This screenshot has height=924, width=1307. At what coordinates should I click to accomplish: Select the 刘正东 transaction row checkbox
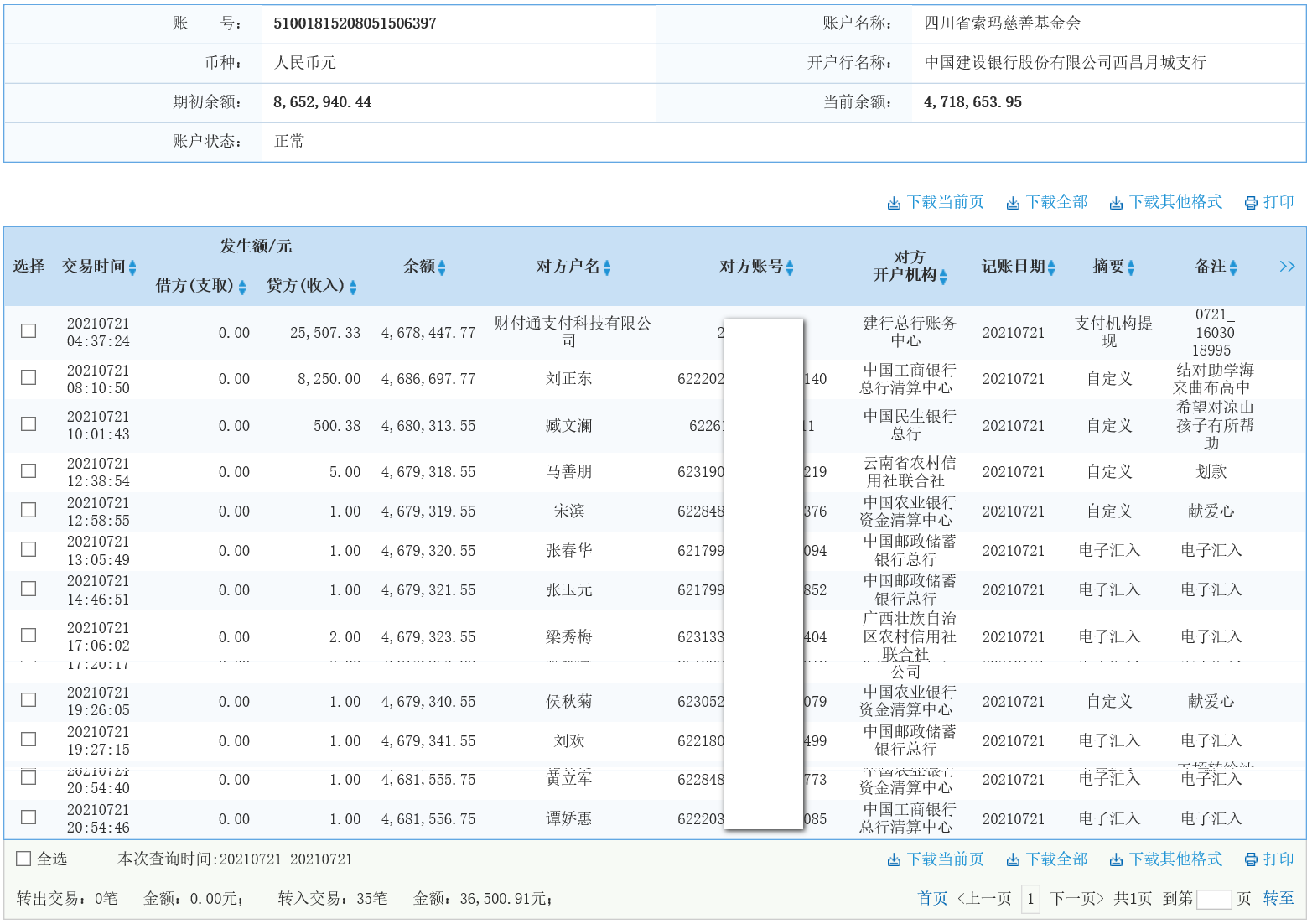point(28,377)
